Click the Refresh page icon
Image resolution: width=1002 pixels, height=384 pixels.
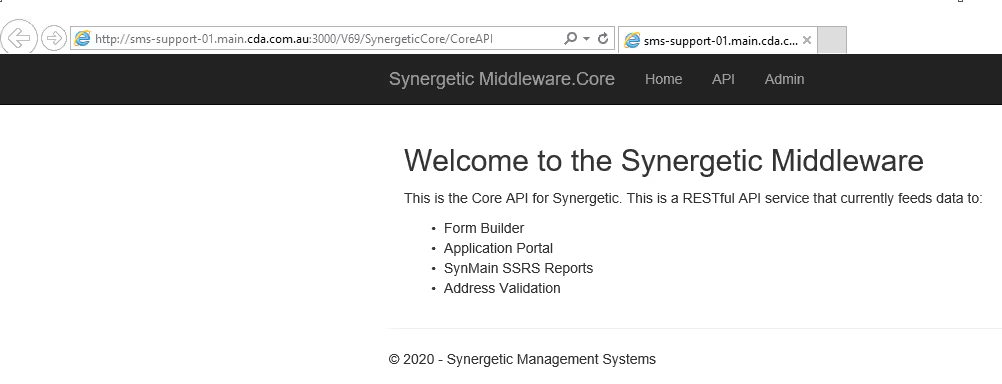(603, 38)
